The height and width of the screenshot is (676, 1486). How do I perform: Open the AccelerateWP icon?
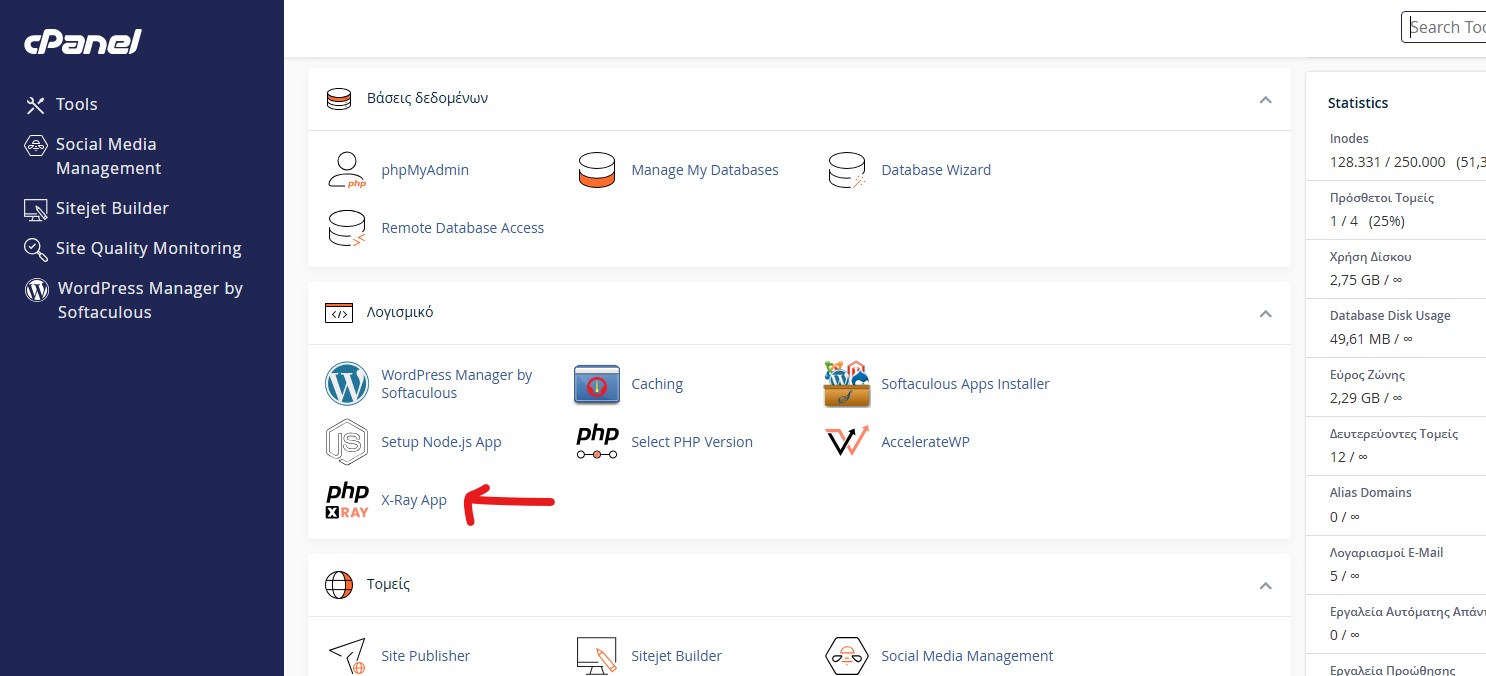(x=847, y=442)
